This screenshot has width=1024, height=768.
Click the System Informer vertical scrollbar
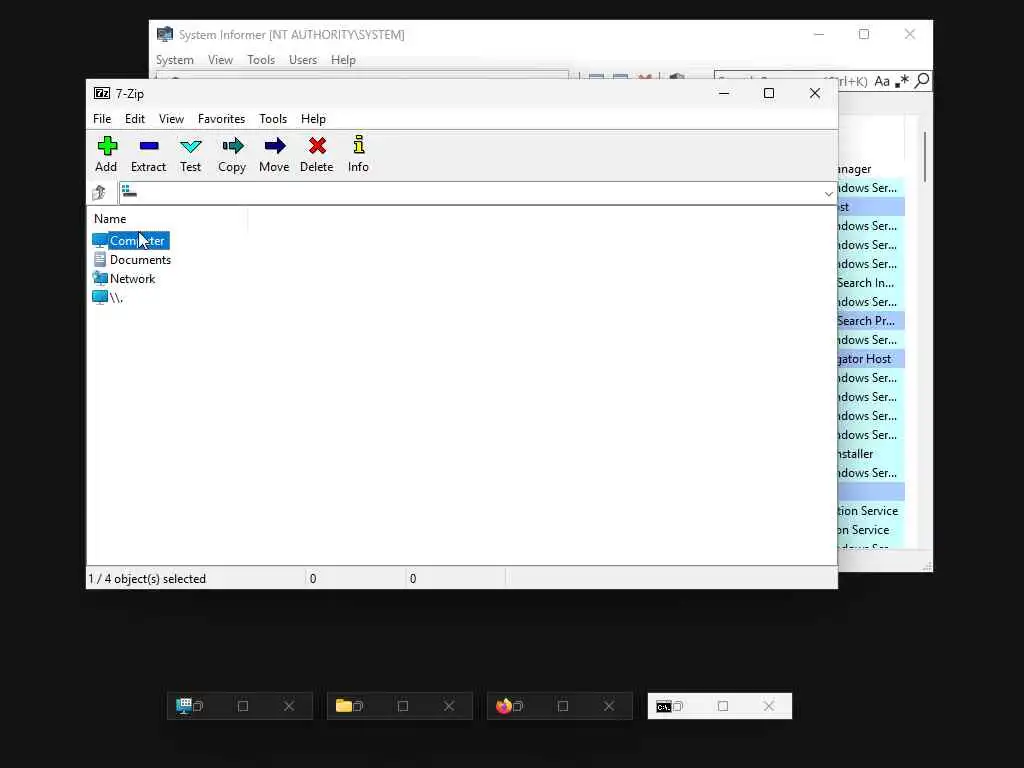point(925,157)
